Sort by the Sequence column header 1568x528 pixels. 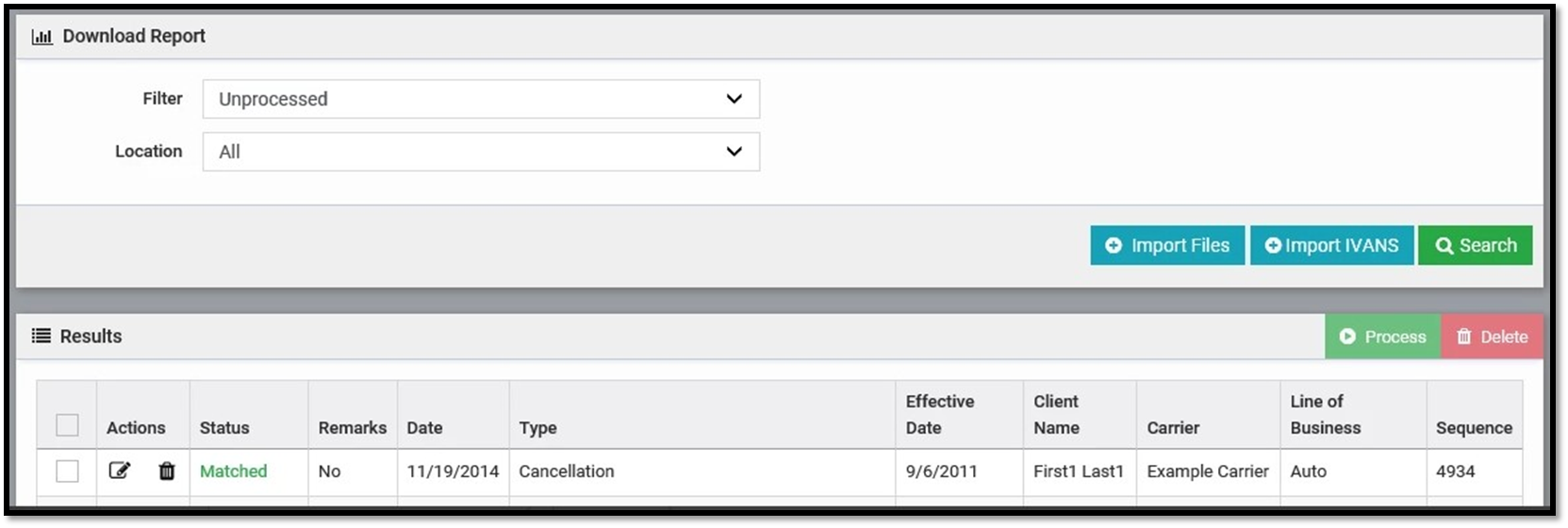click(x=1474, y=427)
